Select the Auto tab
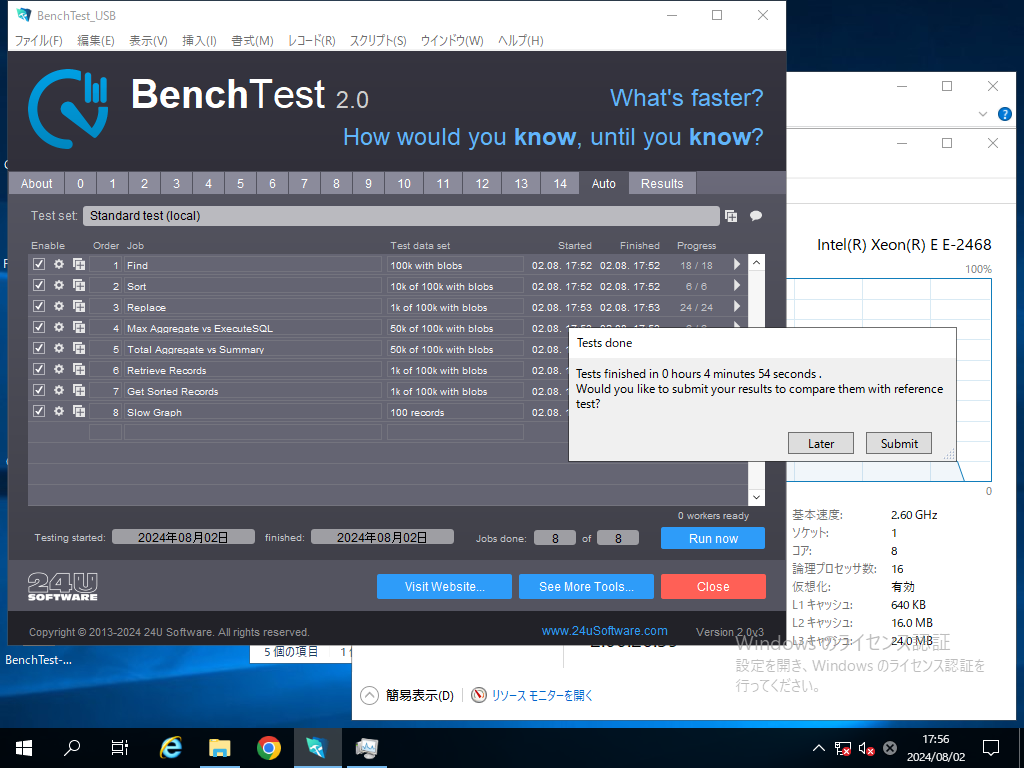The height and width of the screenshot is (768, 1024). 603,184
